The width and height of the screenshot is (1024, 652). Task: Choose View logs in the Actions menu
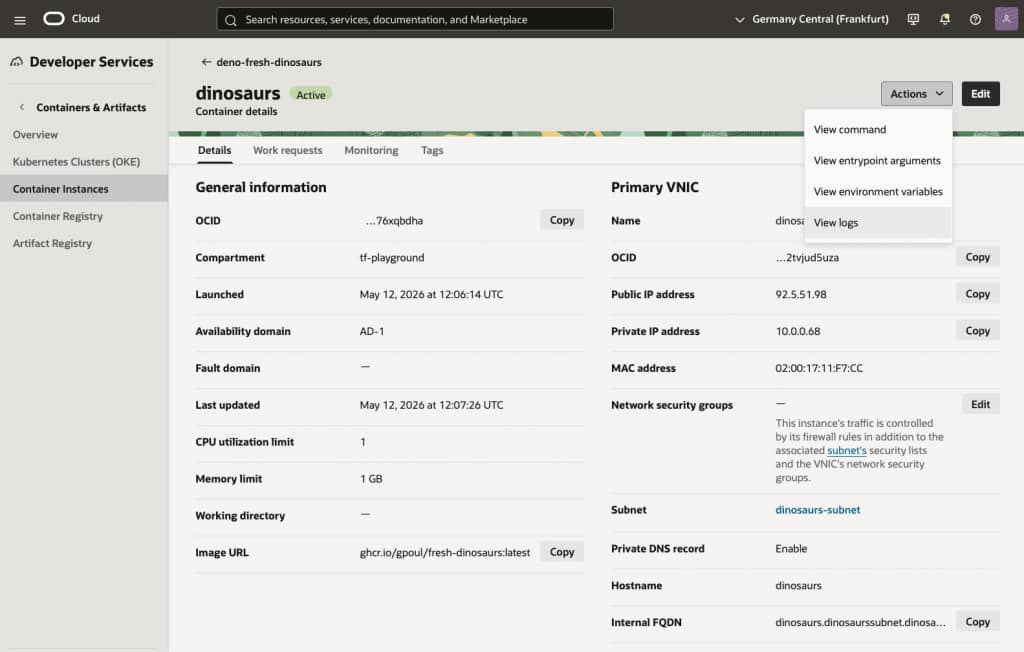(878, 223)
